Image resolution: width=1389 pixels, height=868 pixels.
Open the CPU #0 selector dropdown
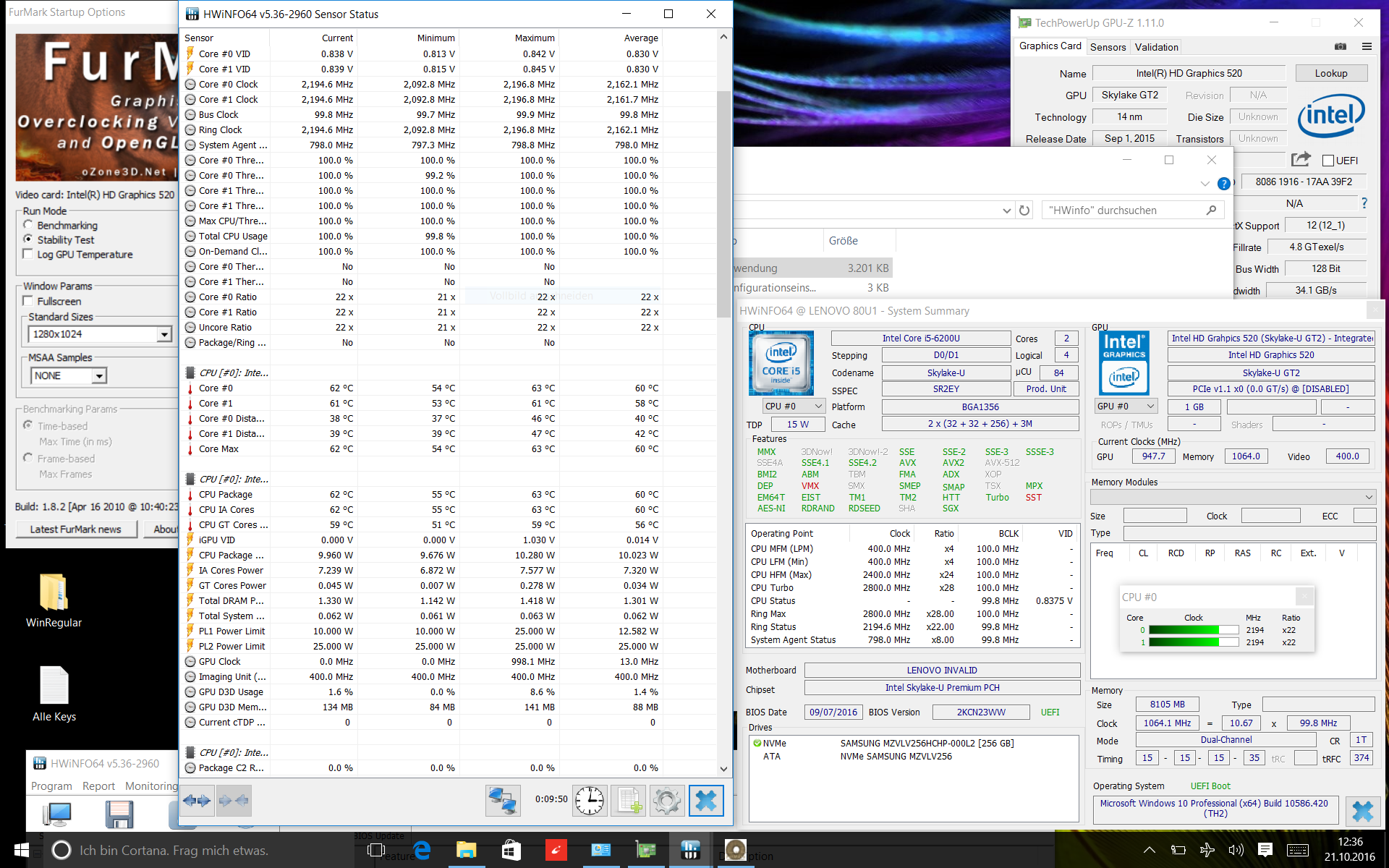coord(794,407)
